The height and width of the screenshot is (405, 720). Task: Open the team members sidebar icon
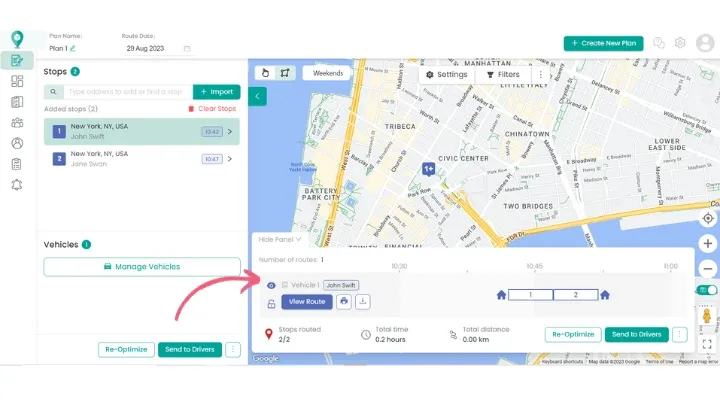(x=17, y=123)
